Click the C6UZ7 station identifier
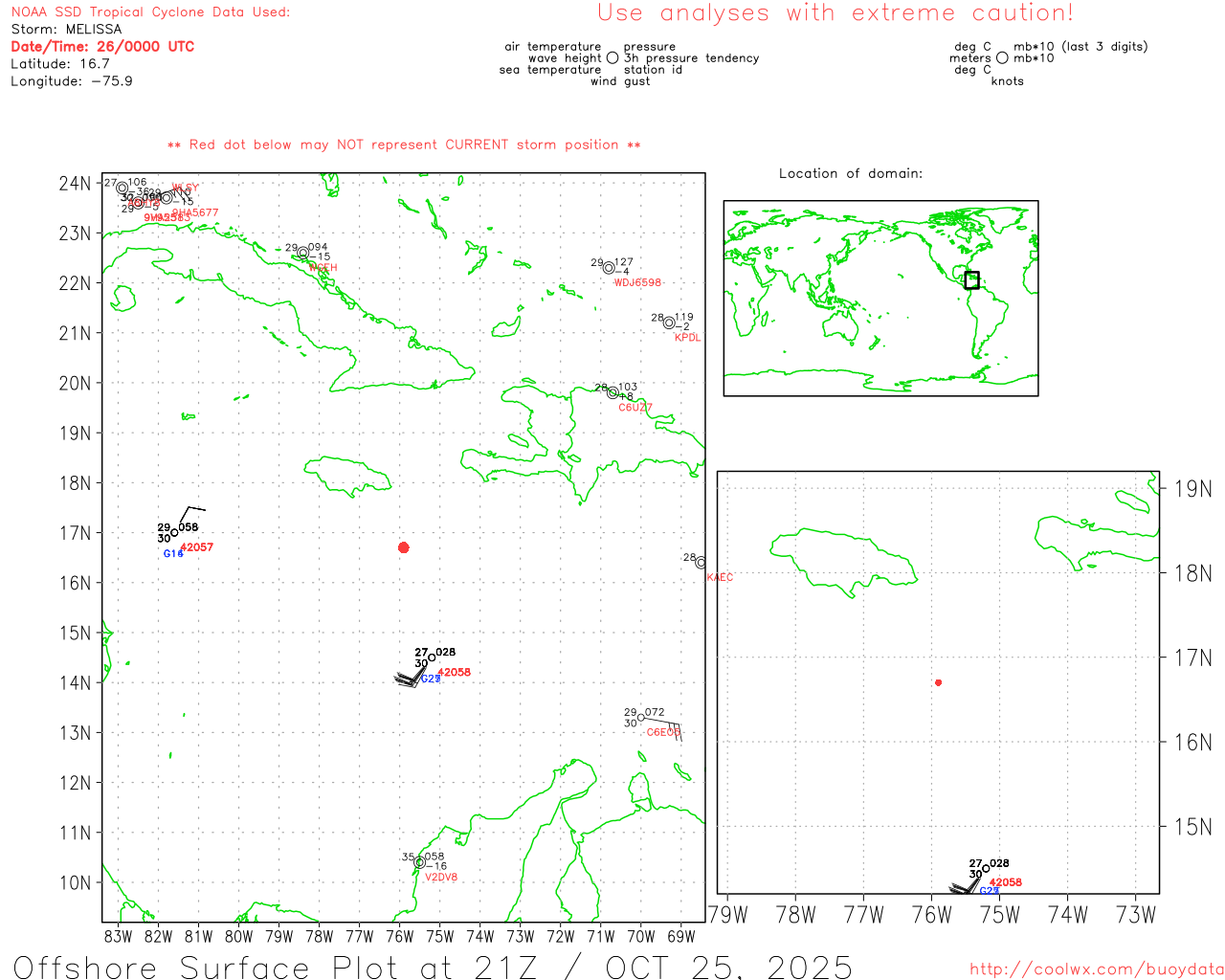 (x=635, y=408)
